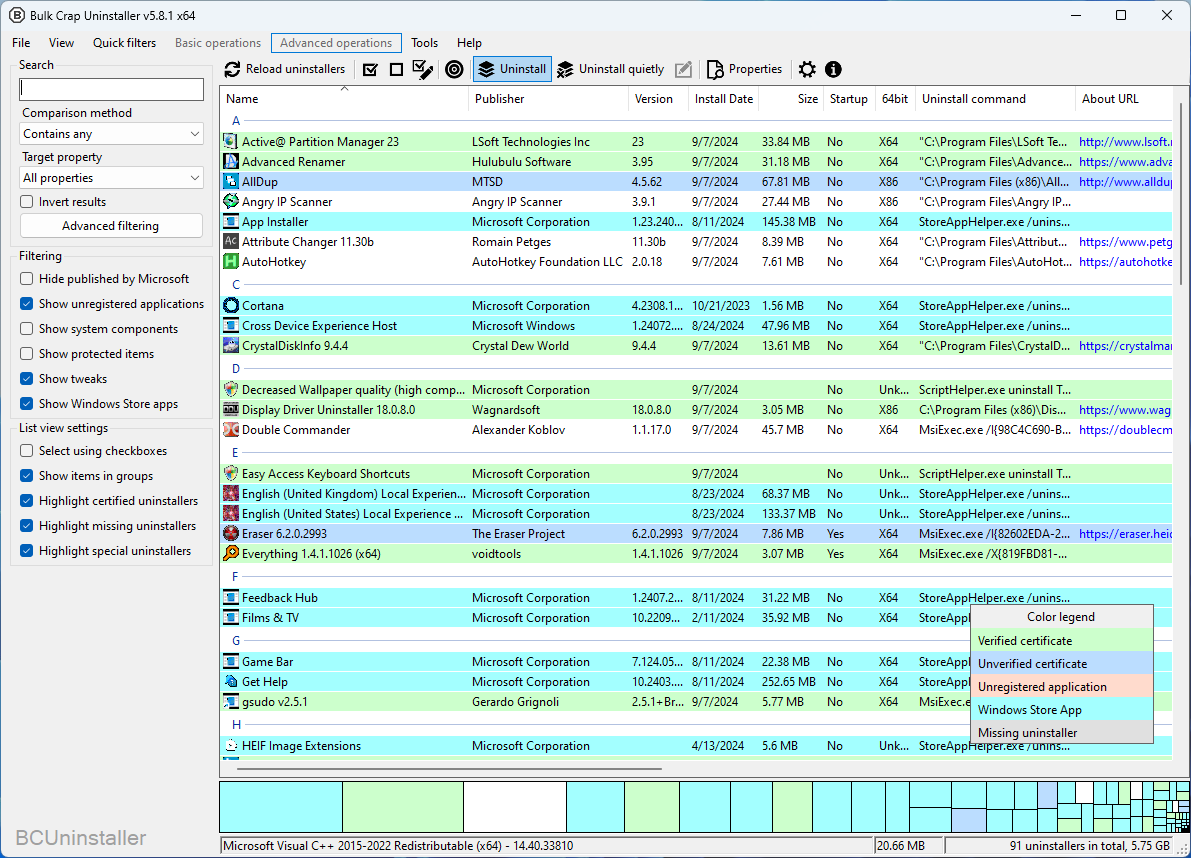Open the Target property dropdown

[x=112, y=178]
